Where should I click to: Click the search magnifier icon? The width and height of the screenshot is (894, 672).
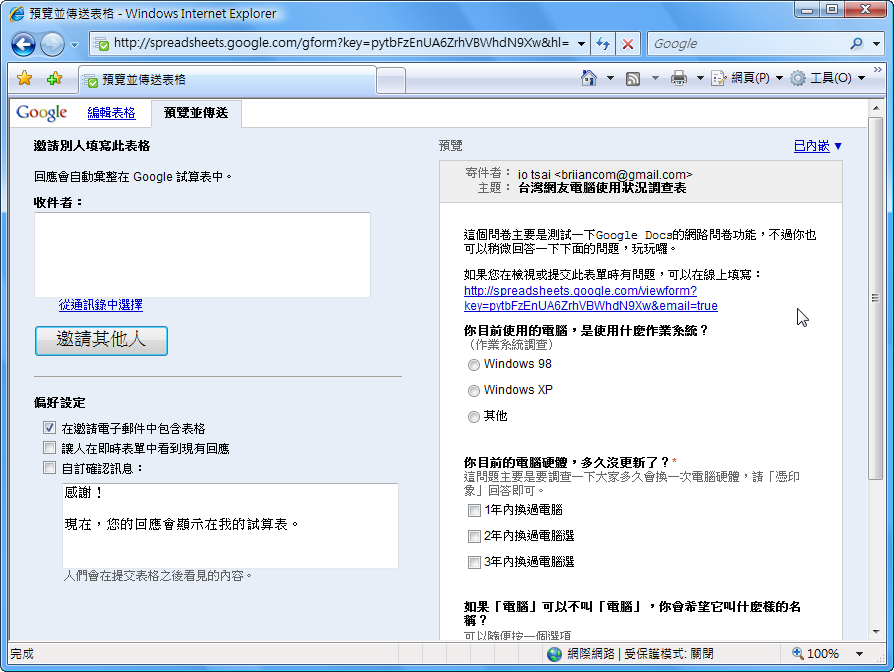click(856, 44)
